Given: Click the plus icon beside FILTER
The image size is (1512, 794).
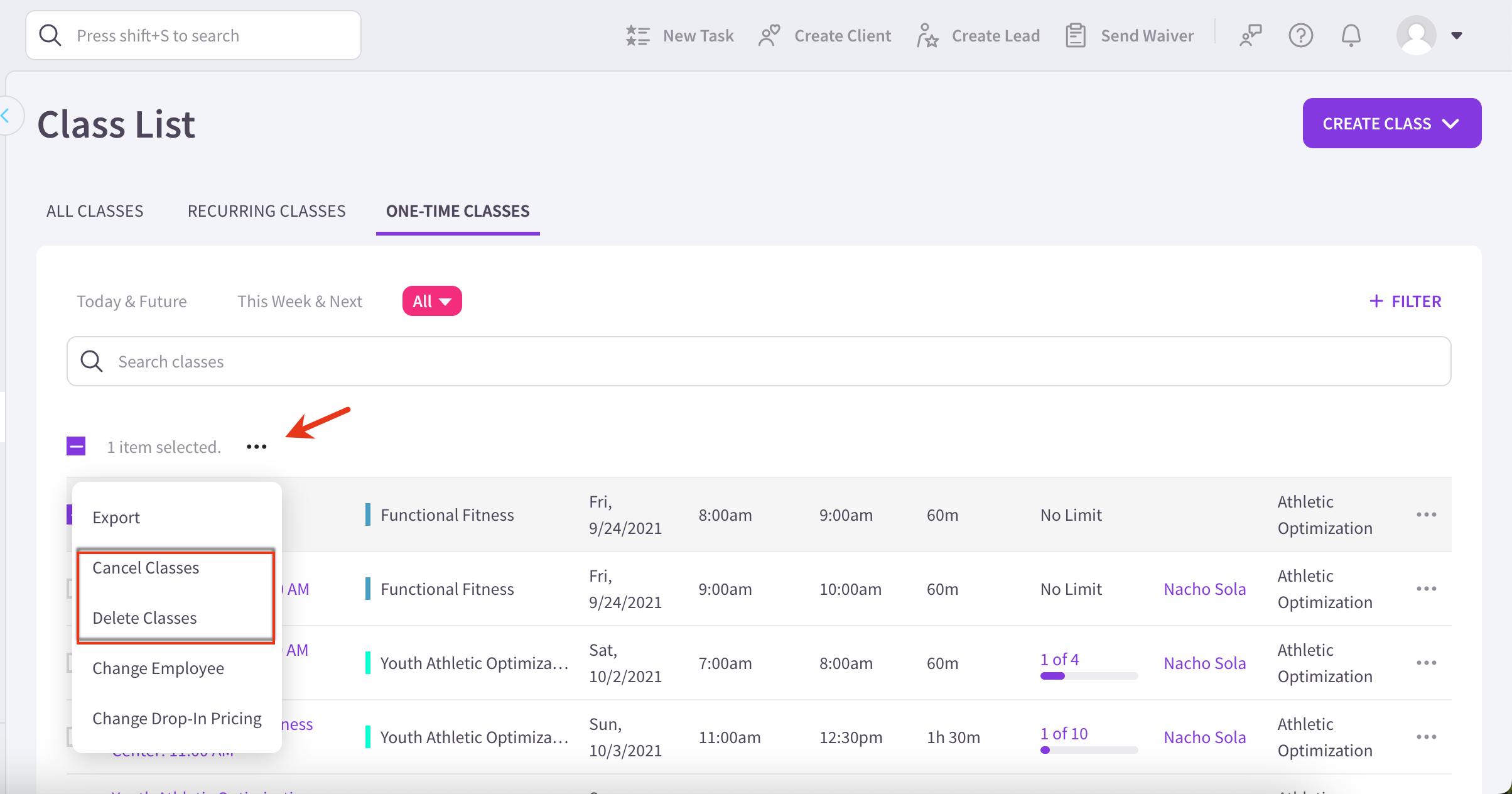Looking at the screenshot, I should pos(1376,301).
